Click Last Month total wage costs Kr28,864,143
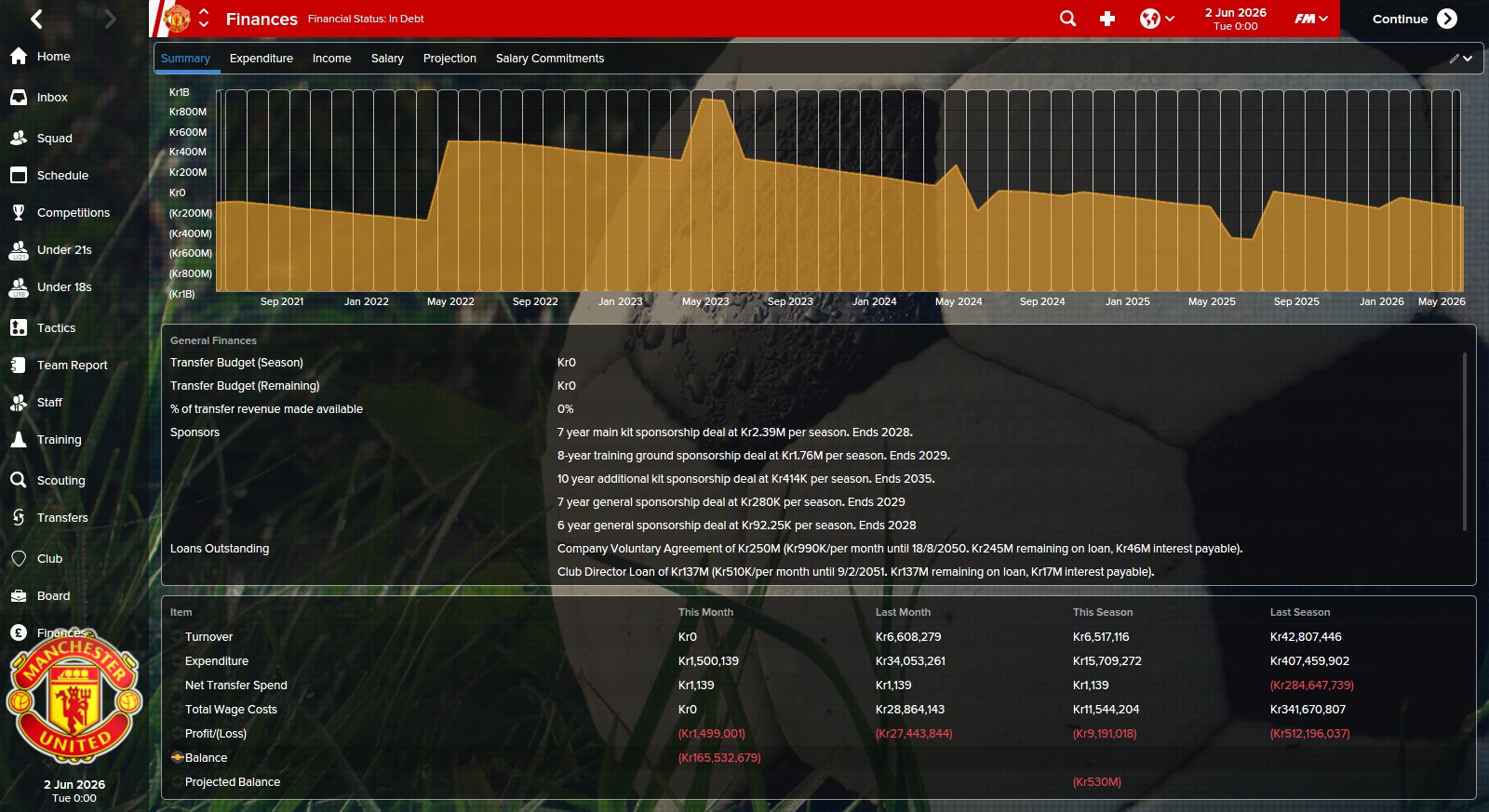Image resolution: width=1489 pixels, height=812 pixels. point(910,710)
